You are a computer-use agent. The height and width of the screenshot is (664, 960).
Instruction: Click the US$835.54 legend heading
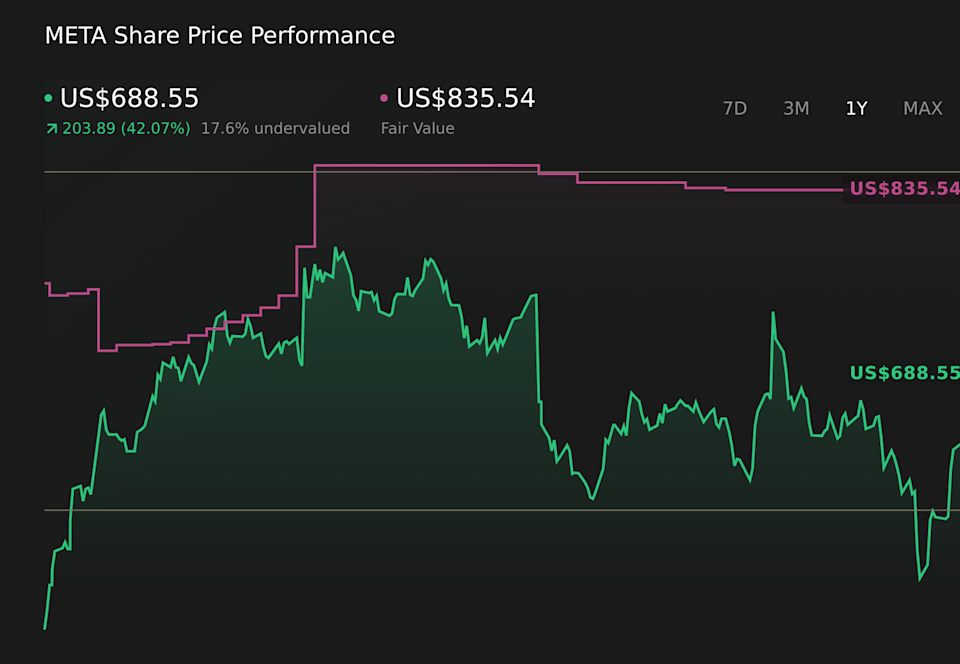[x=465, y=98]
